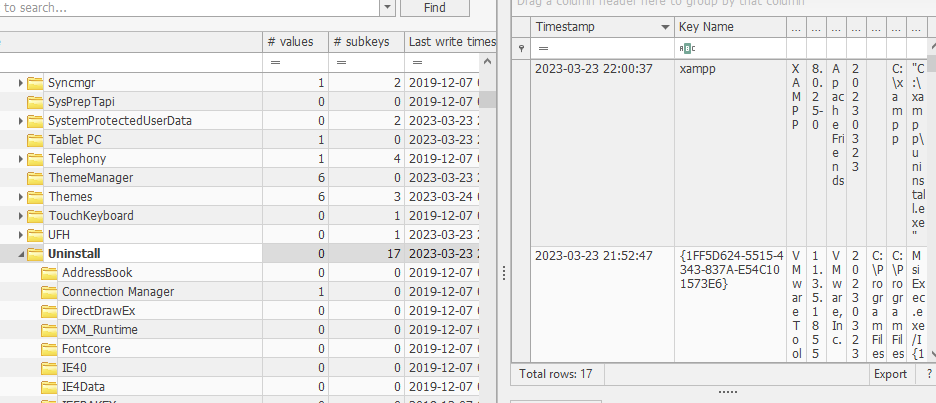Click the ThemeManager key name
936x403 pixels.
pyautogui.click(x=91, y=177)
